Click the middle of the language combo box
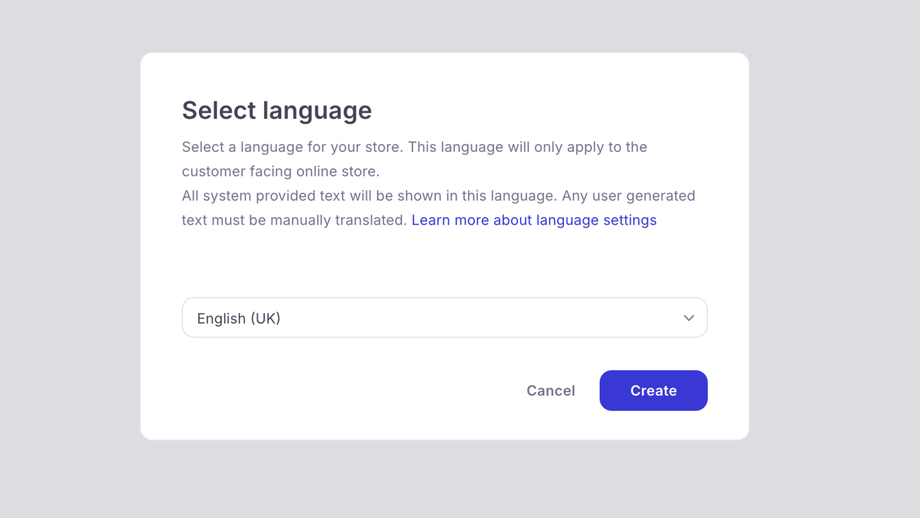Image resolution: width=920 pixels, height=518 pixels. pos(444,318)
